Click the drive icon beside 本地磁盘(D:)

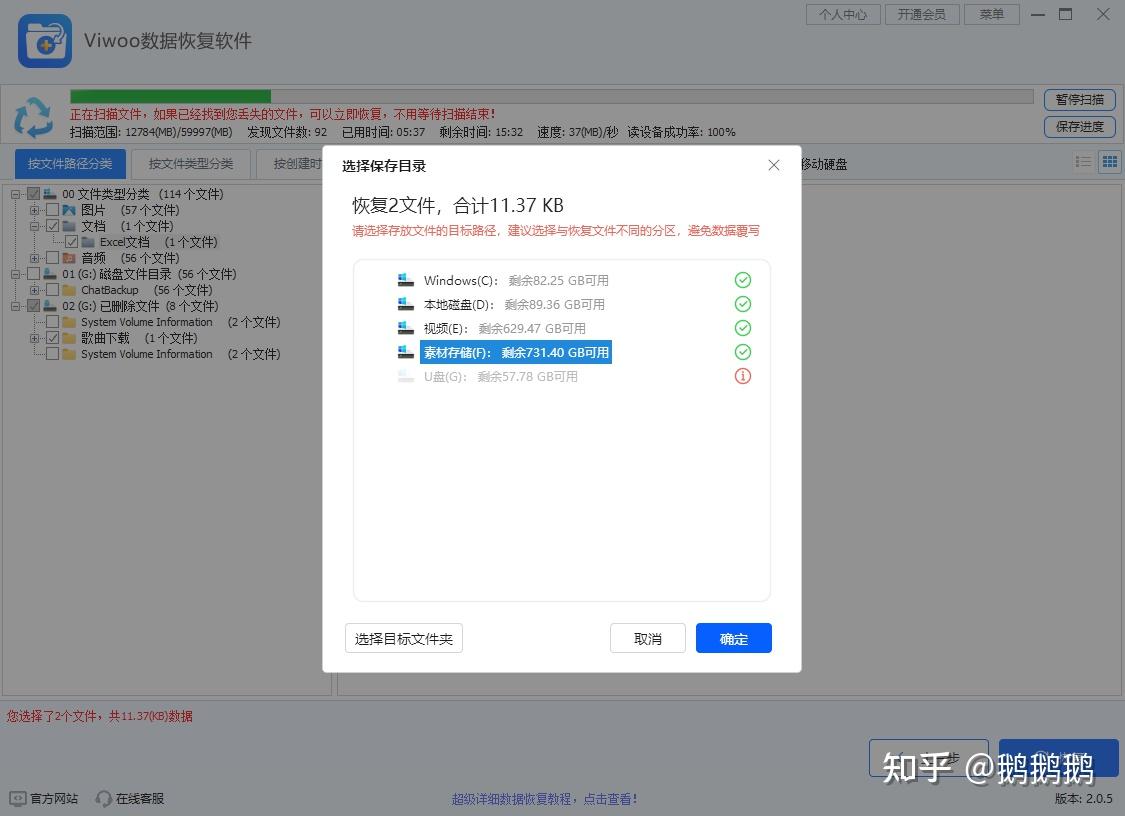point(405,304)
